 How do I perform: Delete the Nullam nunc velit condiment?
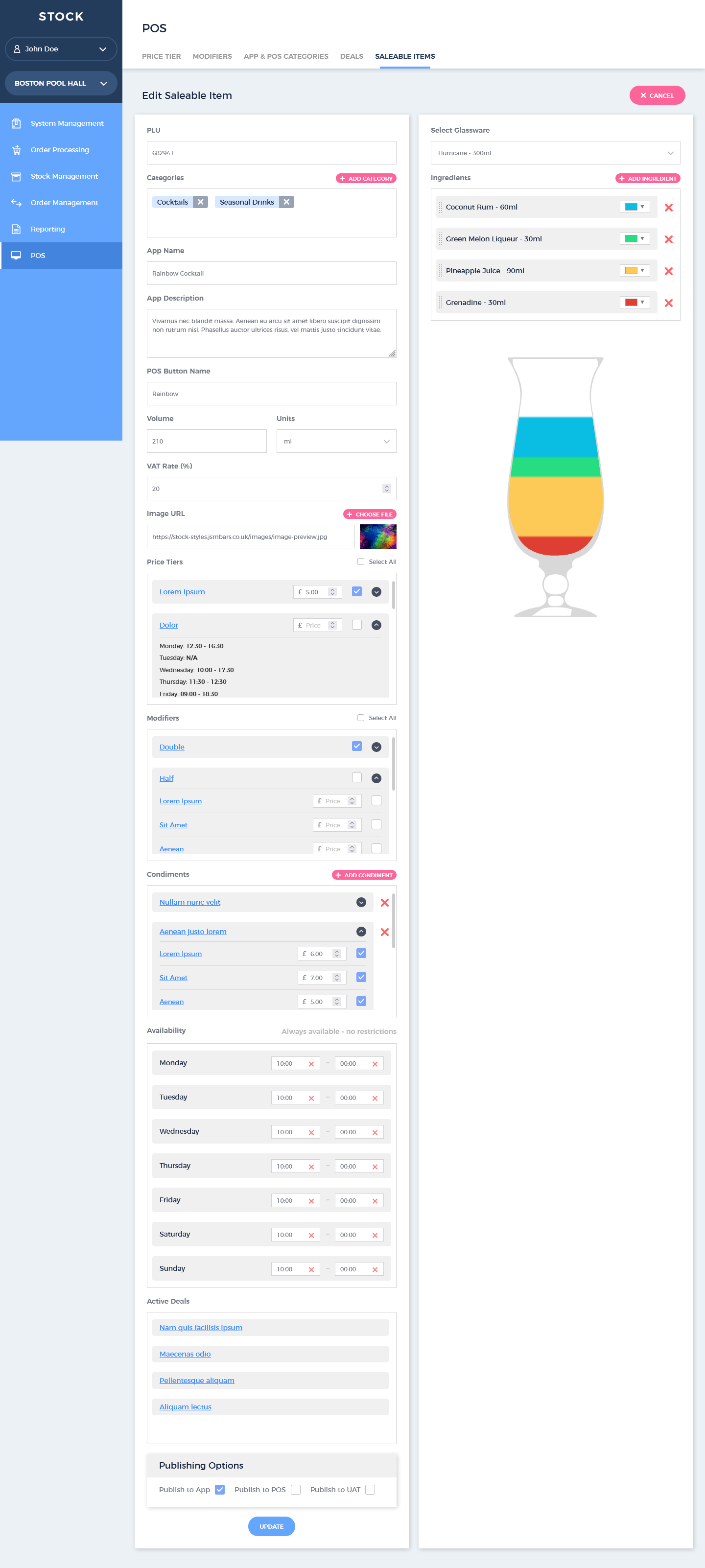pyautogui.click(x=384, y=903)
